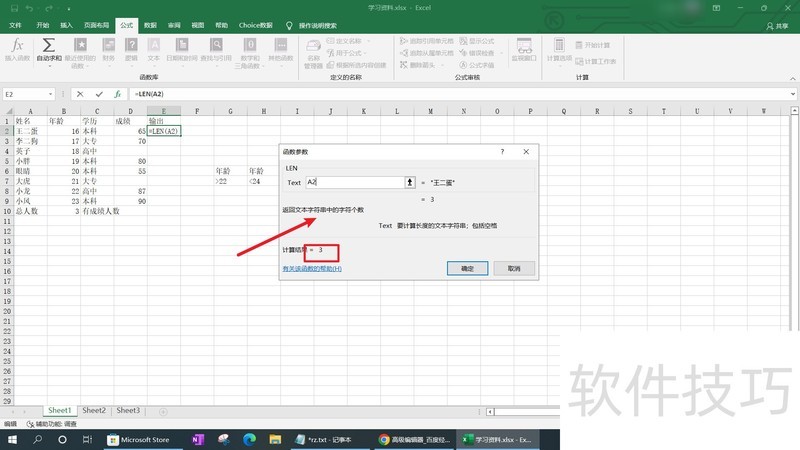The image size is (800, 450).
Task: Click the Insert Function fx ribbon icon
Action: pyautogui.click(x=17, y=50)
